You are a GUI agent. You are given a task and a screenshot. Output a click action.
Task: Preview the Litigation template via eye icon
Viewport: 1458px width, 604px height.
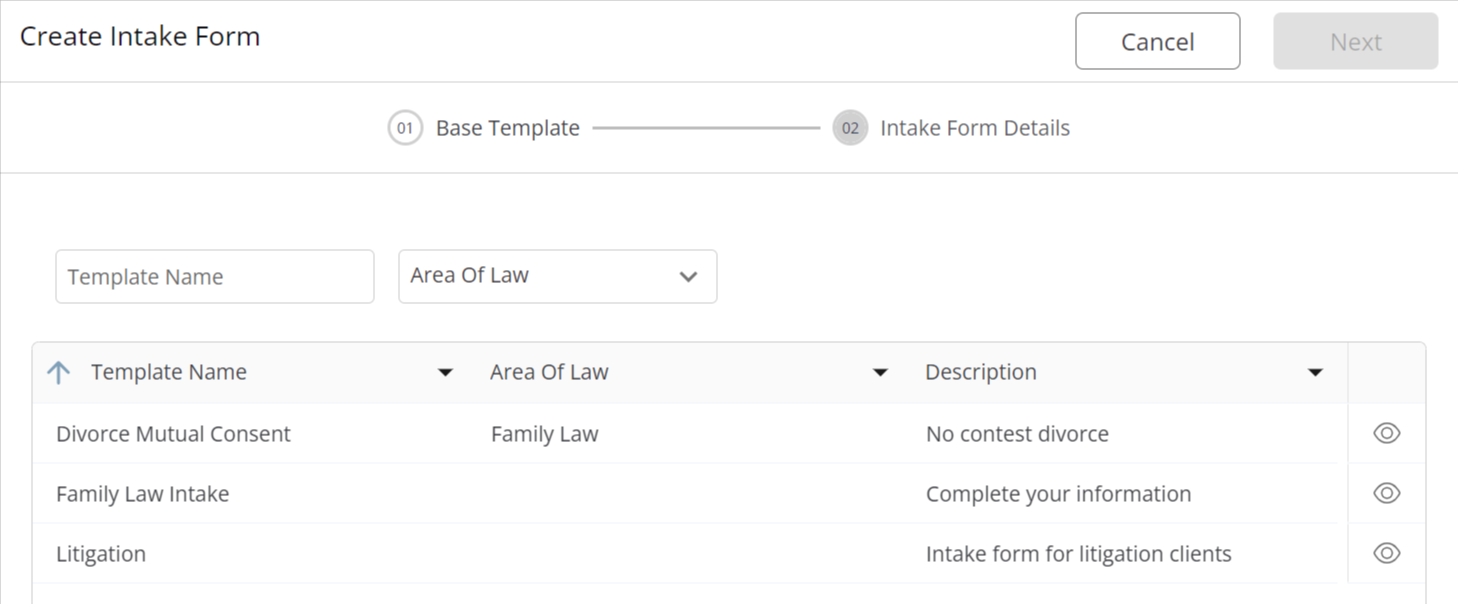(1386, 553)
